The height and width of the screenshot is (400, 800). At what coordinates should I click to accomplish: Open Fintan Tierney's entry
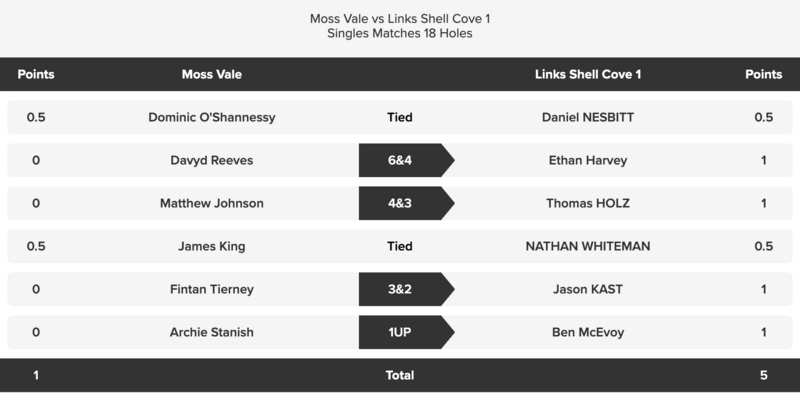tap(212, 290)
